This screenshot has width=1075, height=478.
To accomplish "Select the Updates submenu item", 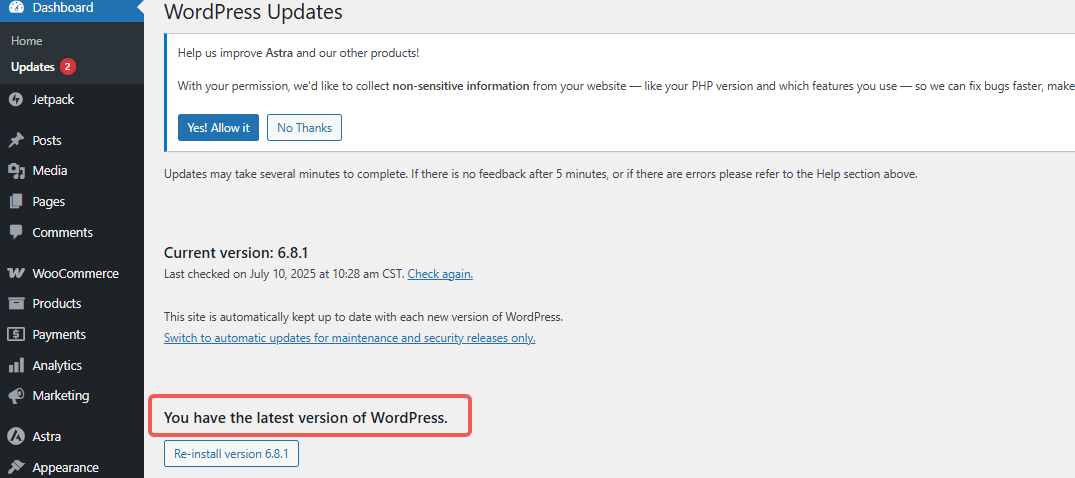I will click(x=33, y=67).
